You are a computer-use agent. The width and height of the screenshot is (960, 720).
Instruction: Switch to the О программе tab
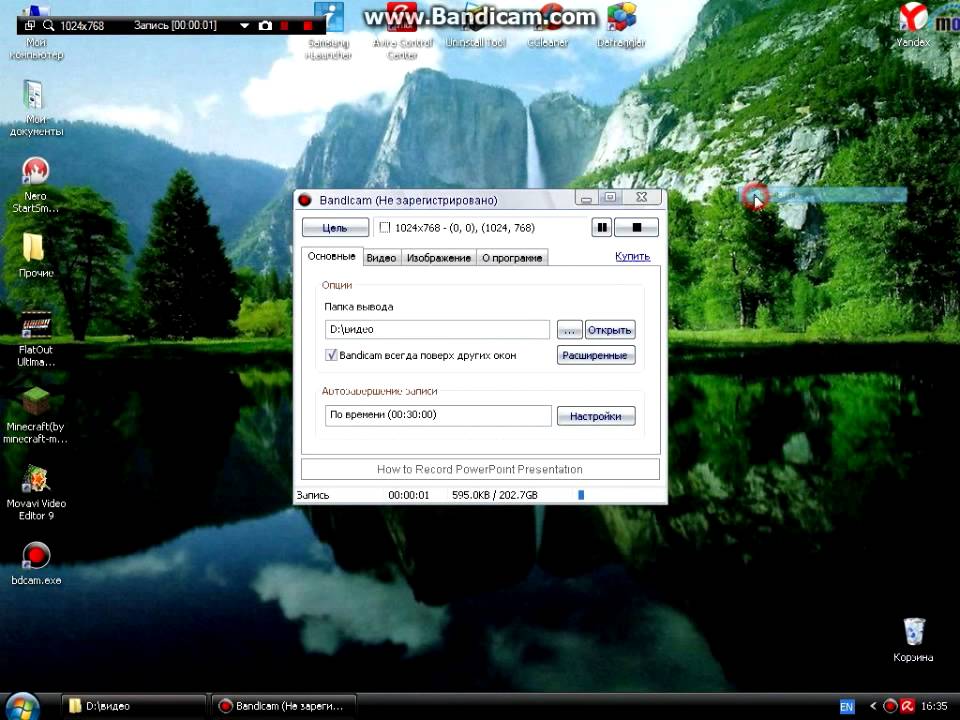click(512, 258)
